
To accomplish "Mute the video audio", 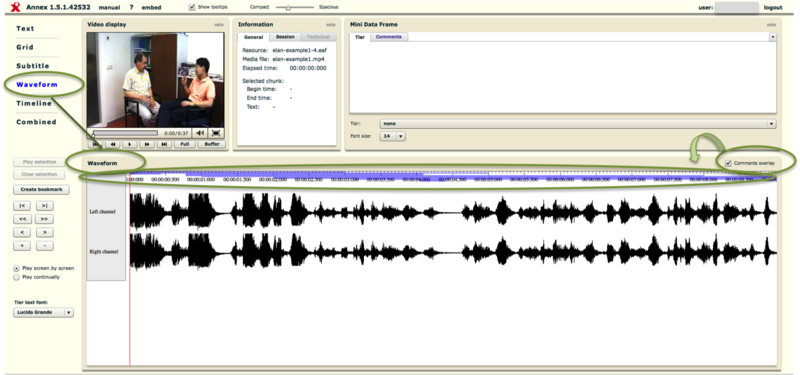I will pyautogui.click(x=200, y=133).
